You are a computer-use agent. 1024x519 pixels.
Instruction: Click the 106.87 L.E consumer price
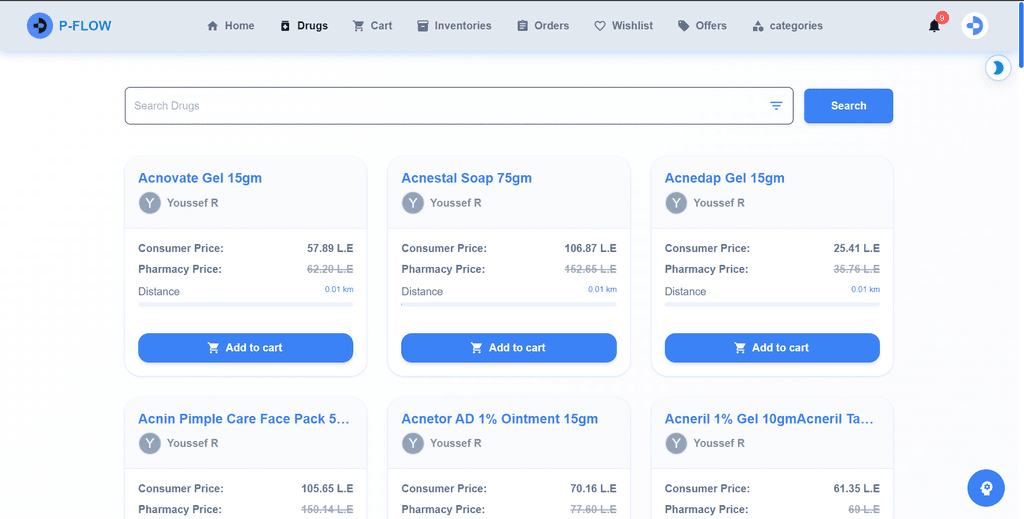pos(590,248)
